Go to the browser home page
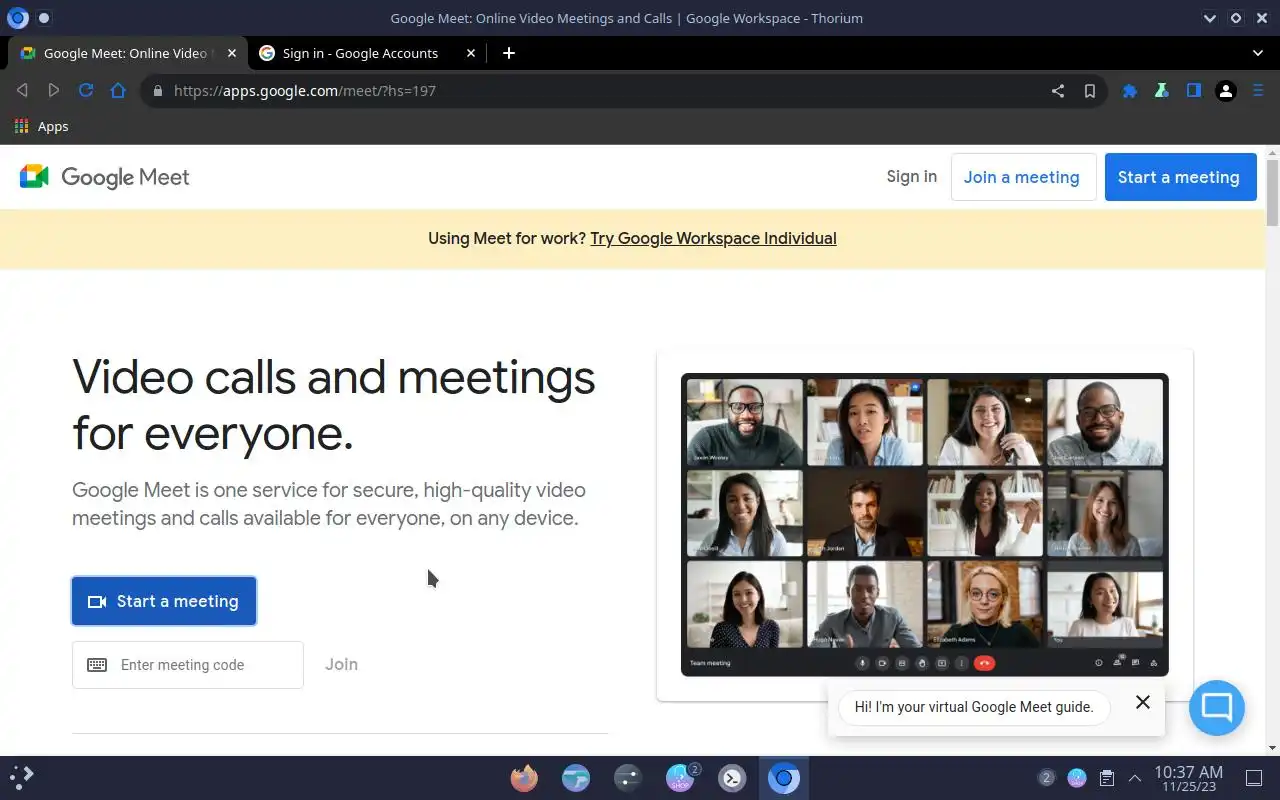 coord(118,91)
